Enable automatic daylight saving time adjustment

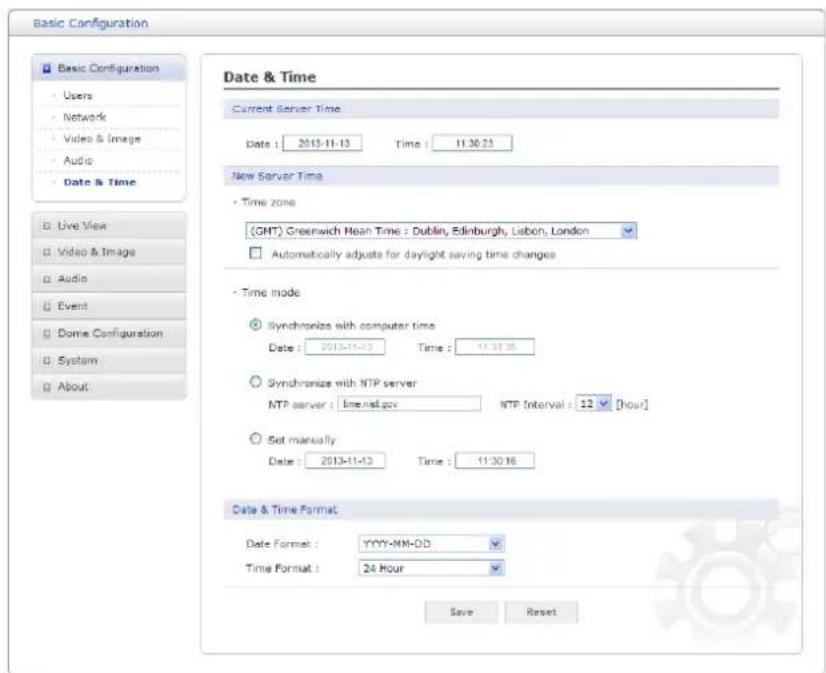coord(255,253)
